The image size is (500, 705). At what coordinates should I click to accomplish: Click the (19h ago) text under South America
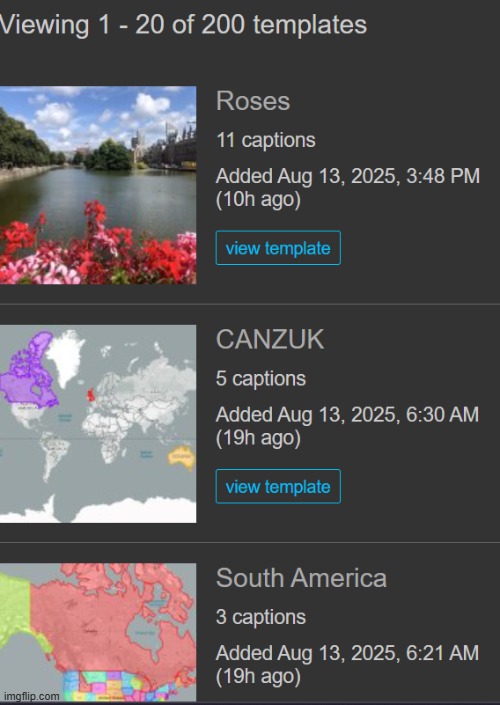258,677
